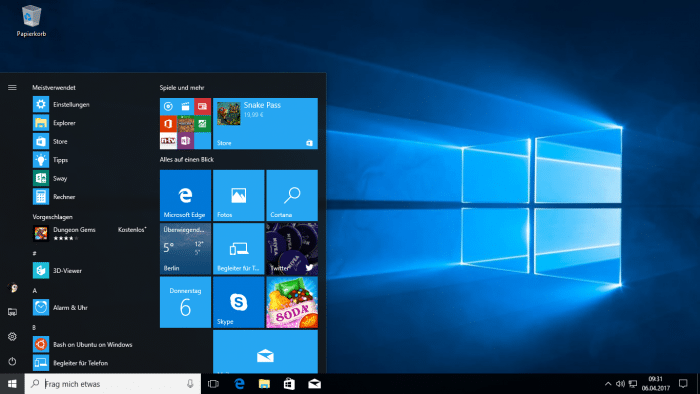The width and height of the screenshot is (700, 394).
Task: Open taskbar clock showing 09:31
Action: 656,384
